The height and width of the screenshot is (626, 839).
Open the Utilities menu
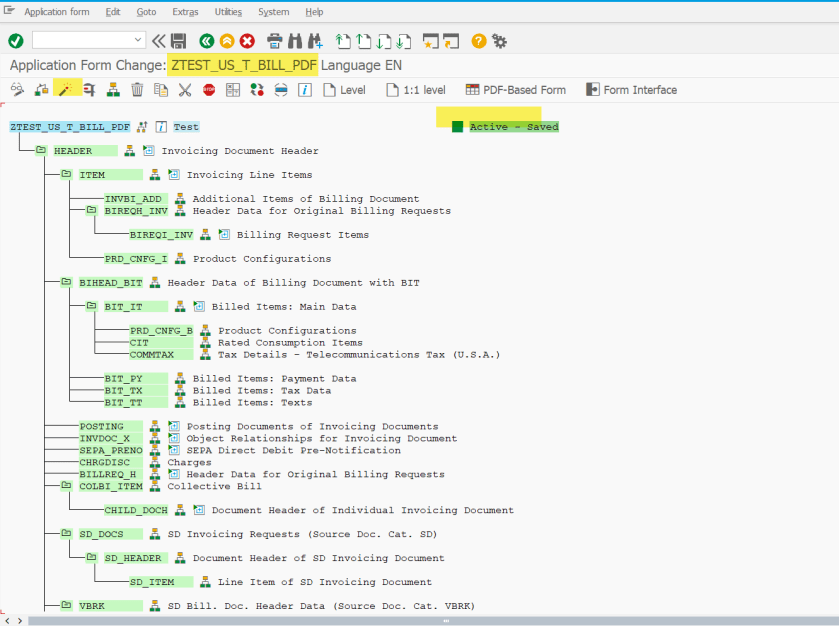pyautogui.click(x=228, y=12)
